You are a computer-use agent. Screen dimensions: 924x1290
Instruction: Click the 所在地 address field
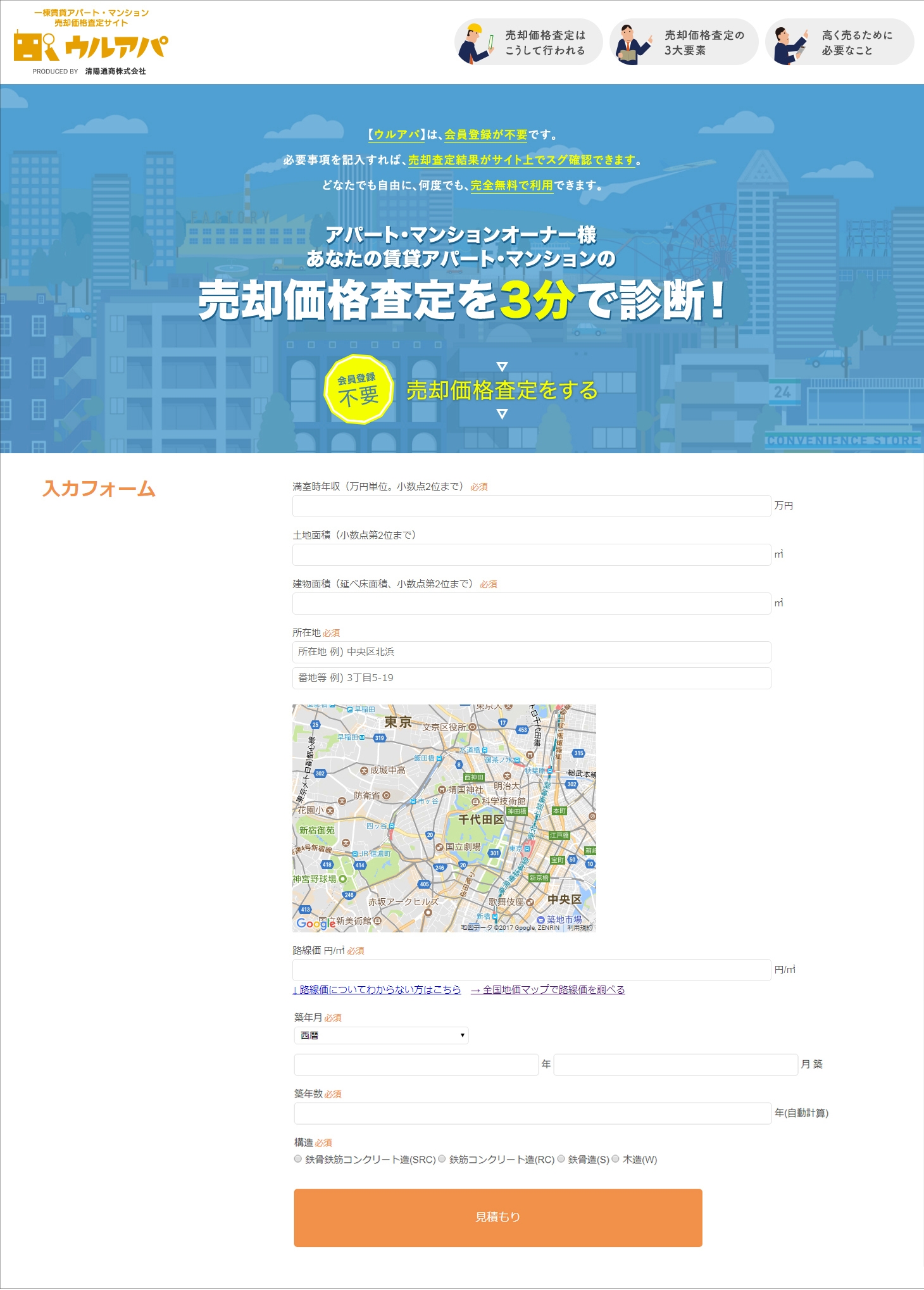(x=532, y=652)
